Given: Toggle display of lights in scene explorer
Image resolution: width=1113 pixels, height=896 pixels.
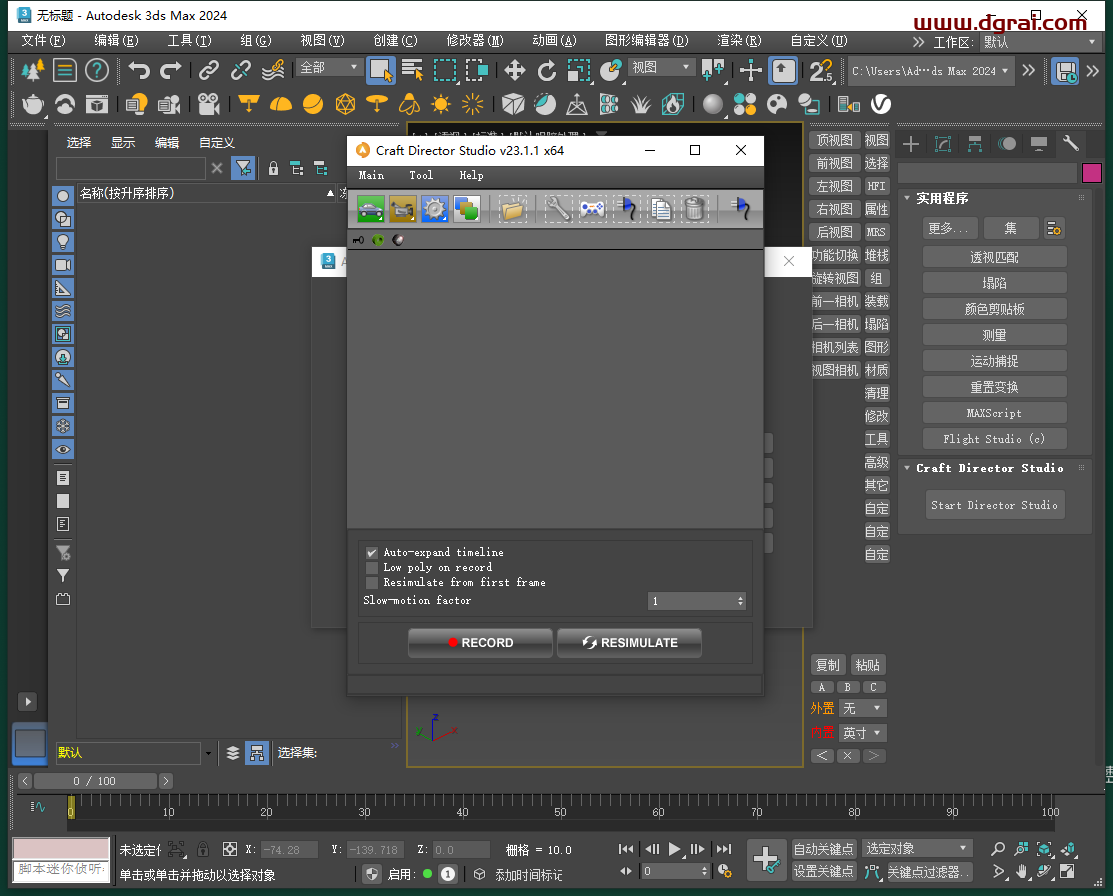Looking at the screenshot, I should [63, 242].
